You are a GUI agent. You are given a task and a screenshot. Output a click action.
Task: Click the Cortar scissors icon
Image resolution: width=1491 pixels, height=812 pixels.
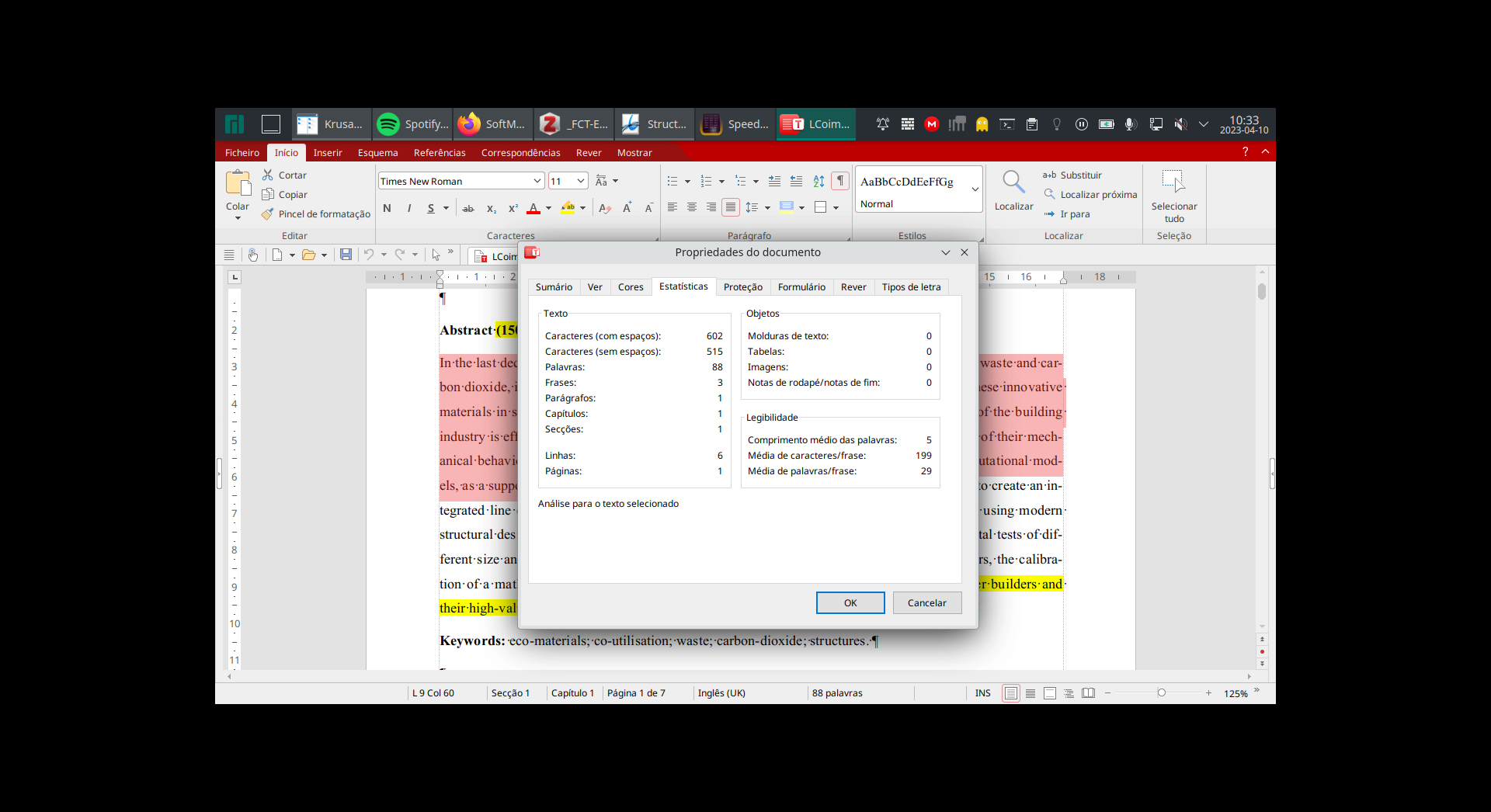pos(268,175)
